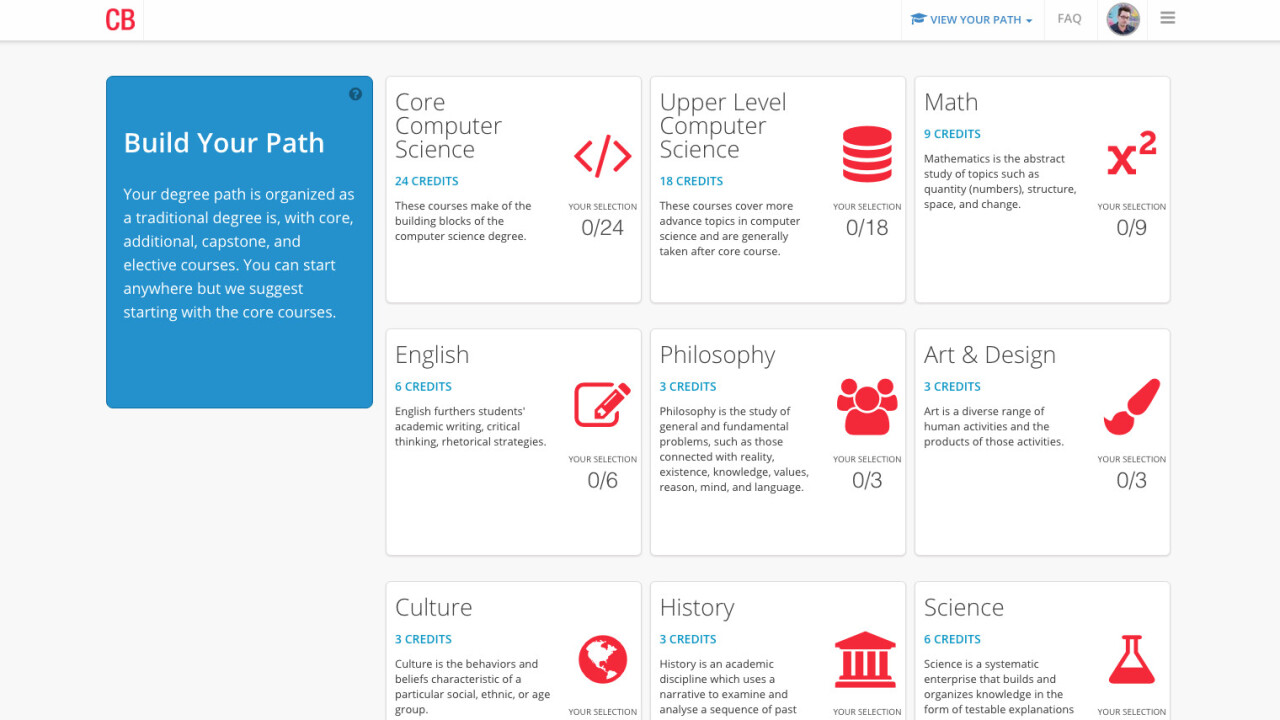Open the View Your Path dropdown
Screen dimensions: 1280x720
click(x=971, y=20)
